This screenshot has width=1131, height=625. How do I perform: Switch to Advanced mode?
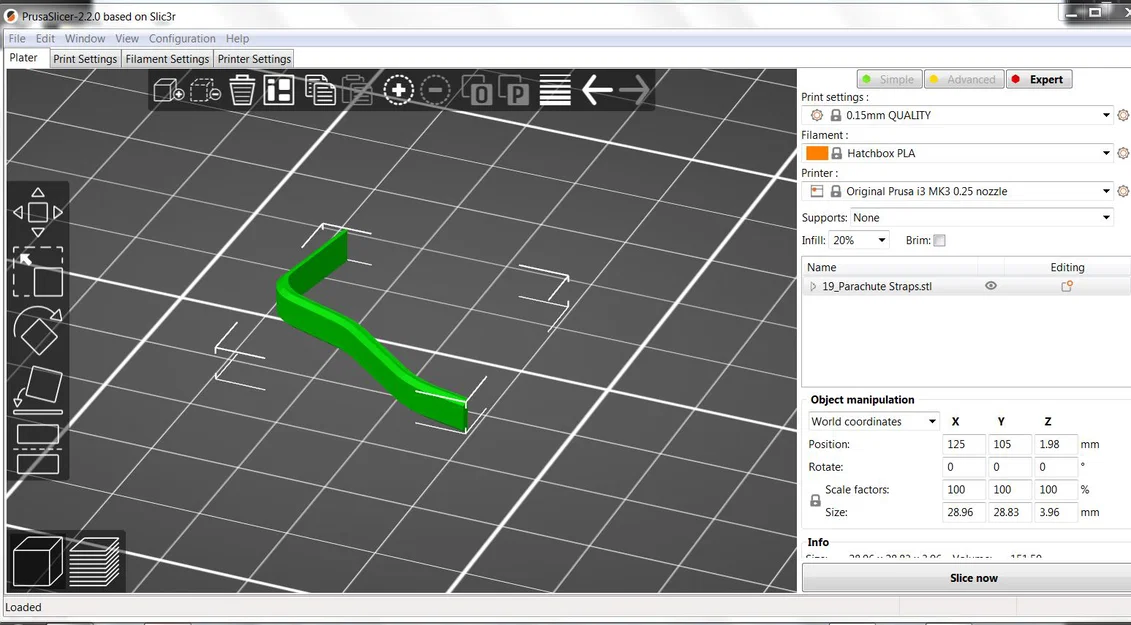(x=964, y=79)
